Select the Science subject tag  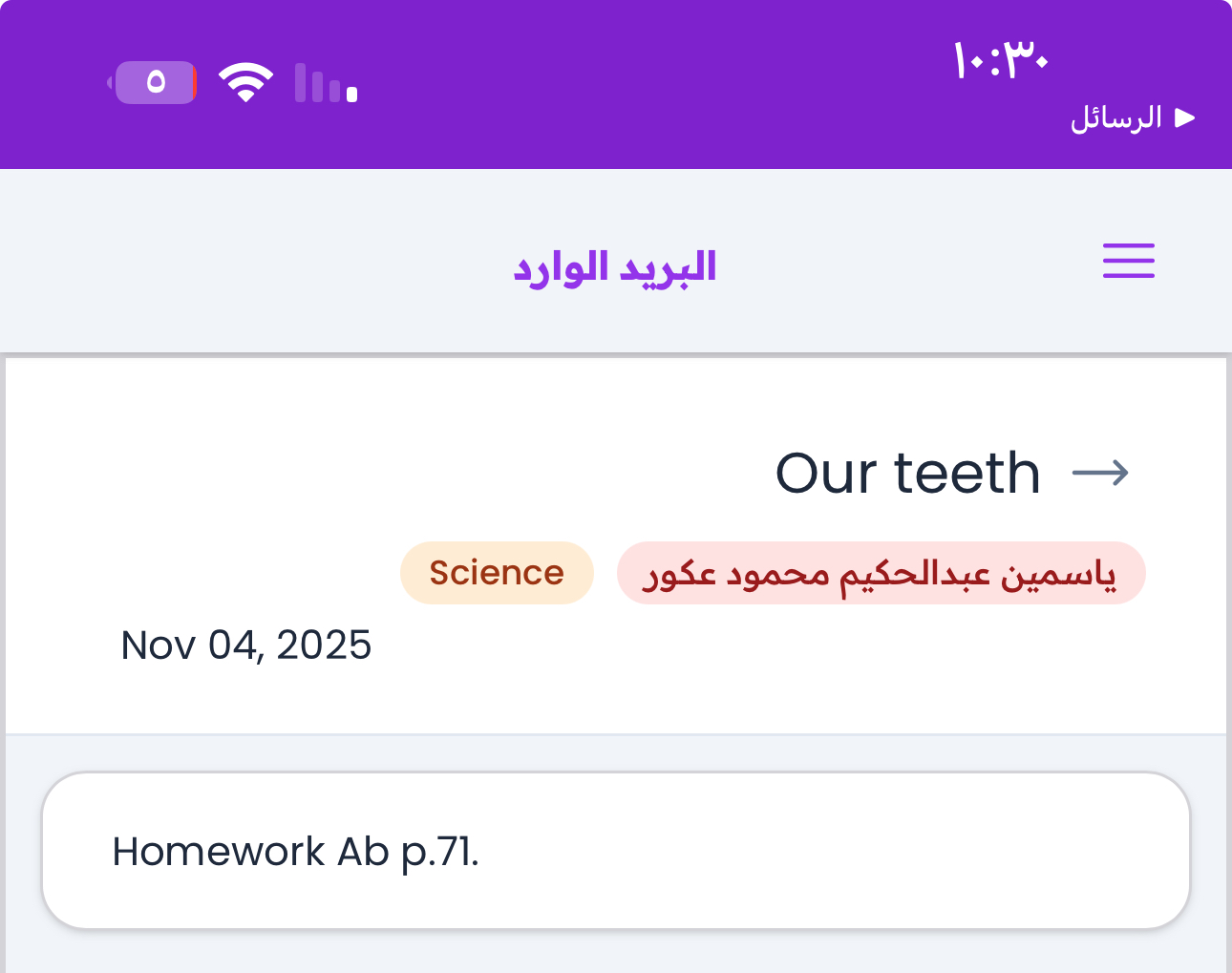click(x=497, y=573)
